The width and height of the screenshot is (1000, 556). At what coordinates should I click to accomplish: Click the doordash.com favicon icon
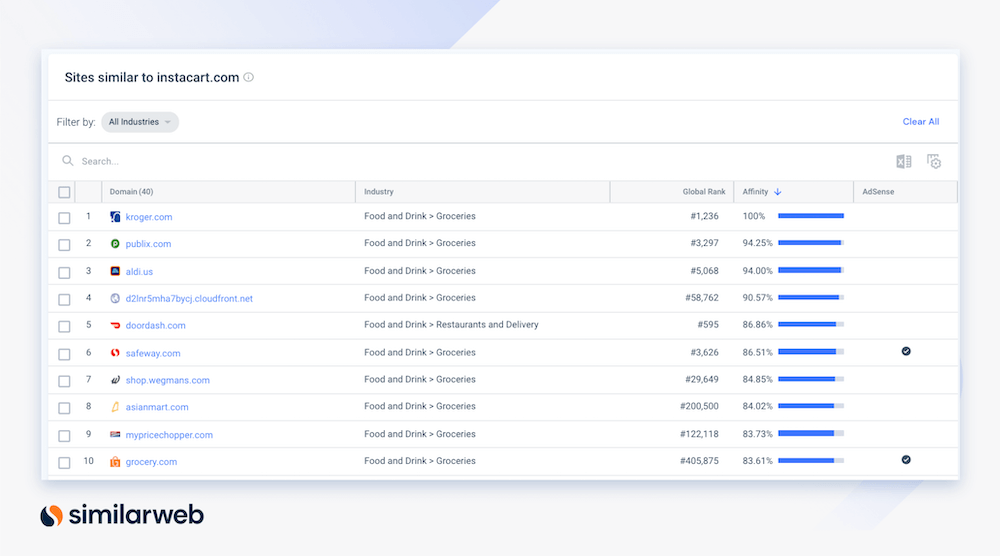click(x=115, y=325)
